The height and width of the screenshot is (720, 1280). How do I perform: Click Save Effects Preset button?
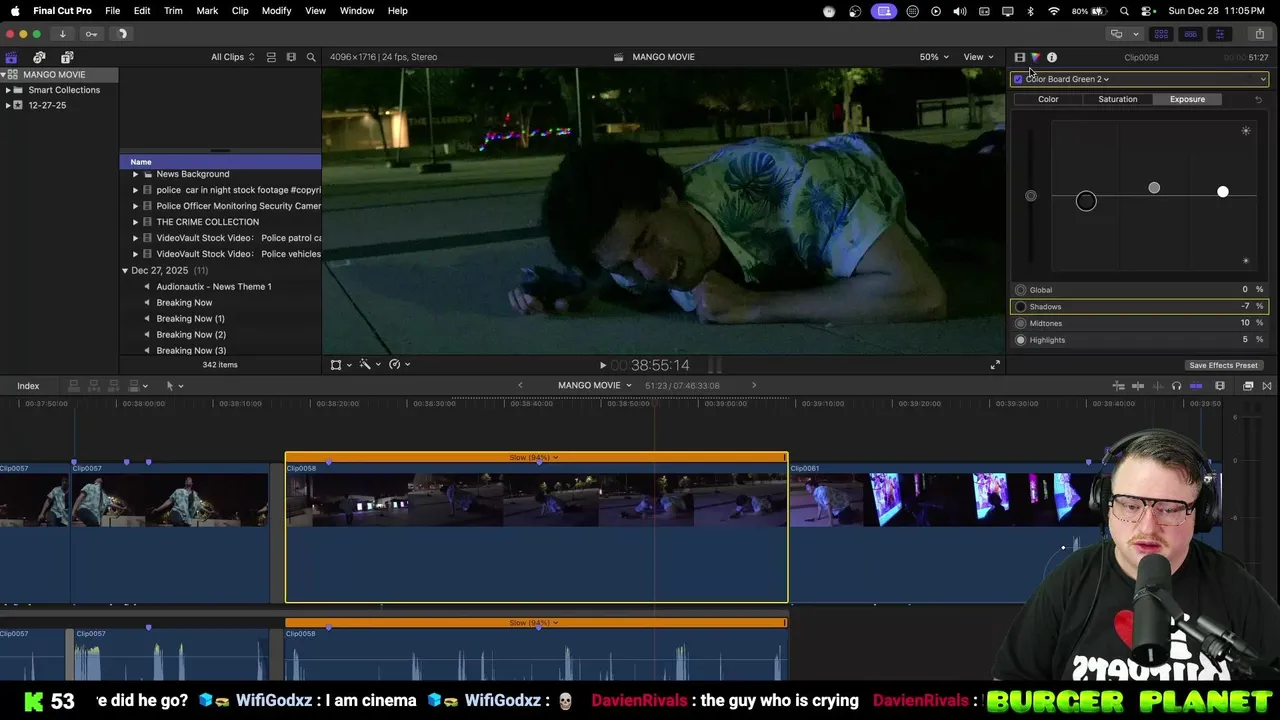[x=1223, y=365]
